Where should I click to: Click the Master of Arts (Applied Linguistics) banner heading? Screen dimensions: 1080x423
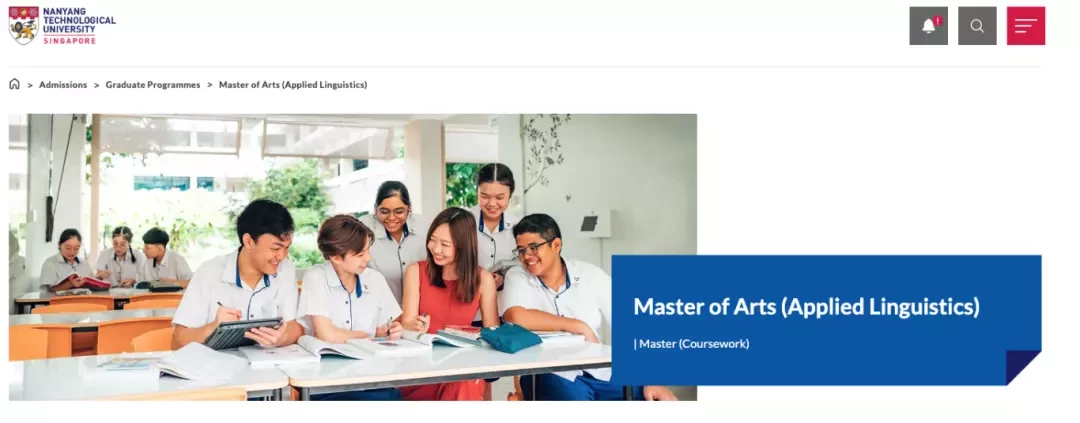tap(807, 307)
